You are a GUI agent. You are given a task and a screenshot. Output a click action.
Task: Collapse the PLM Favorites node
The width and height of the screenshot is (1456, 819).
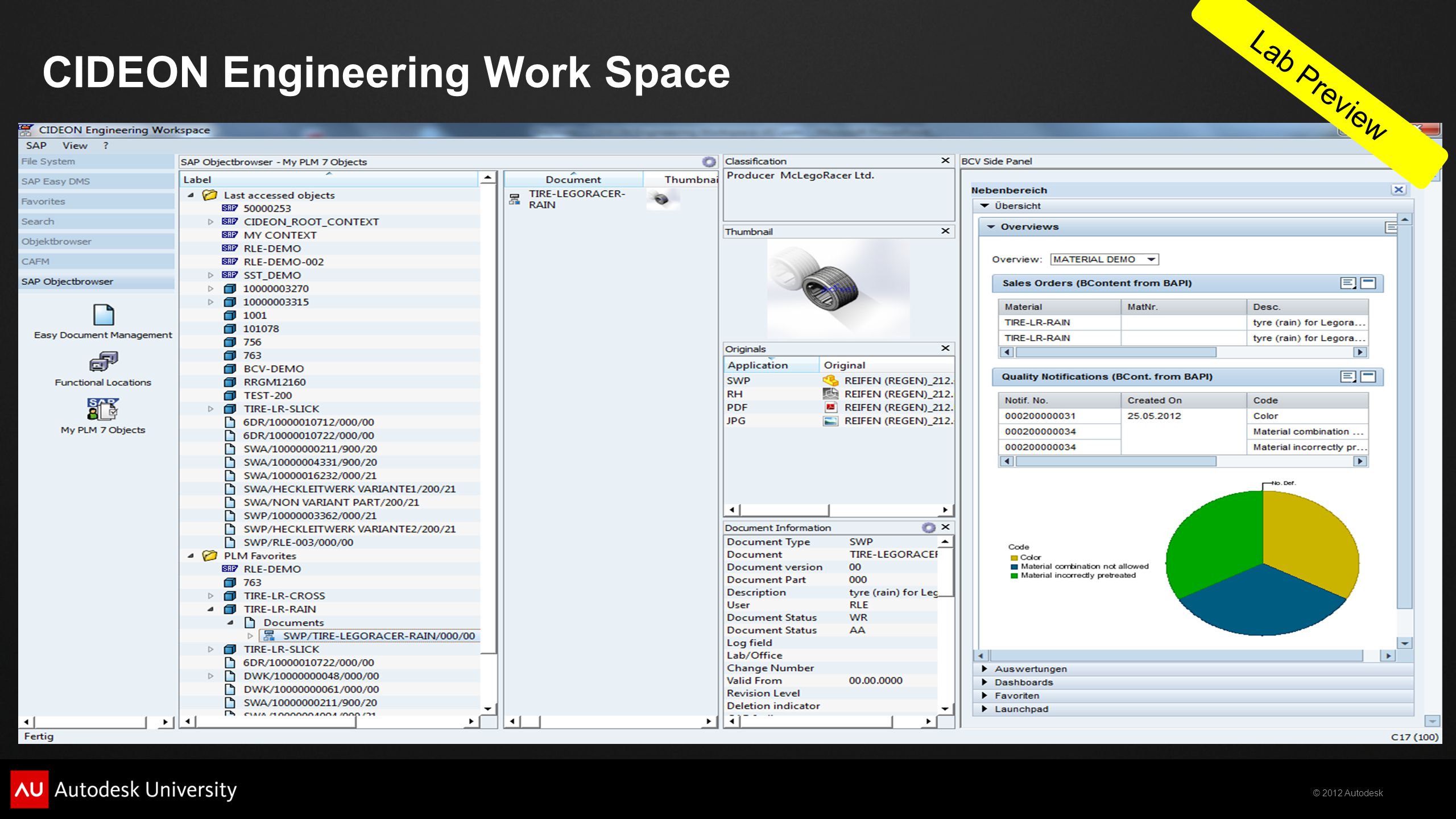point(191,556)
